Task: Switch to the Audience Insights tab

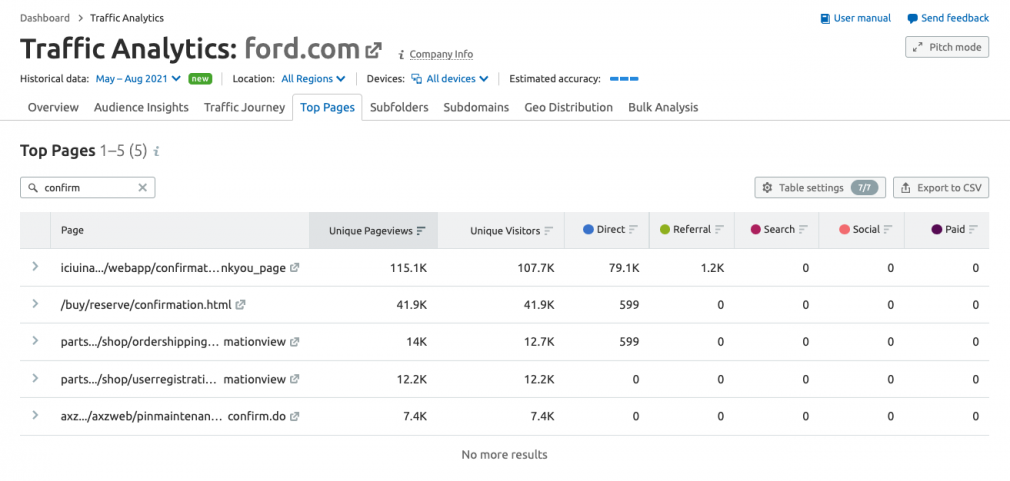Action: click(x=141, y=108)
